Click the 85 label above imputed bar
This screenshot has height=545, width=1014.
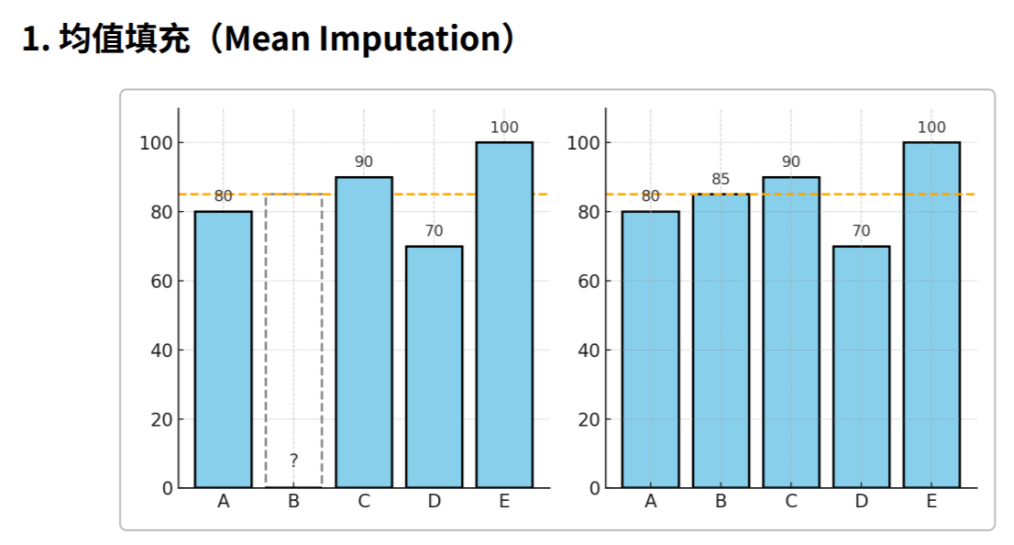click(720, 179)
